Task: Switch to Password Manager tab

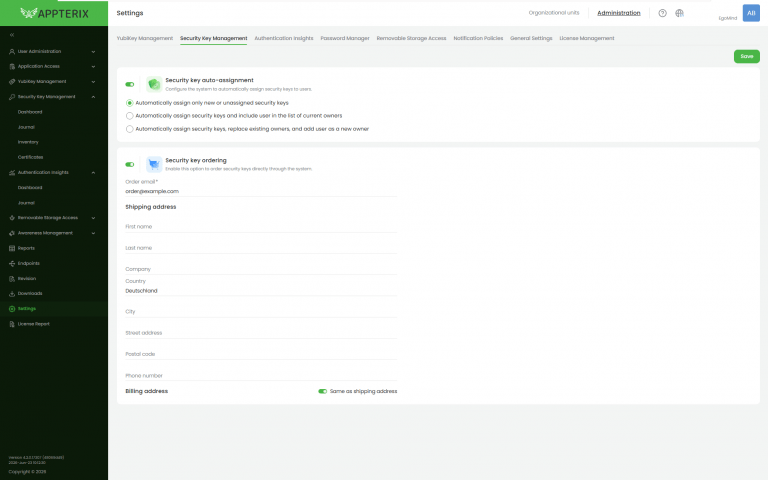Action: point(345,38)
